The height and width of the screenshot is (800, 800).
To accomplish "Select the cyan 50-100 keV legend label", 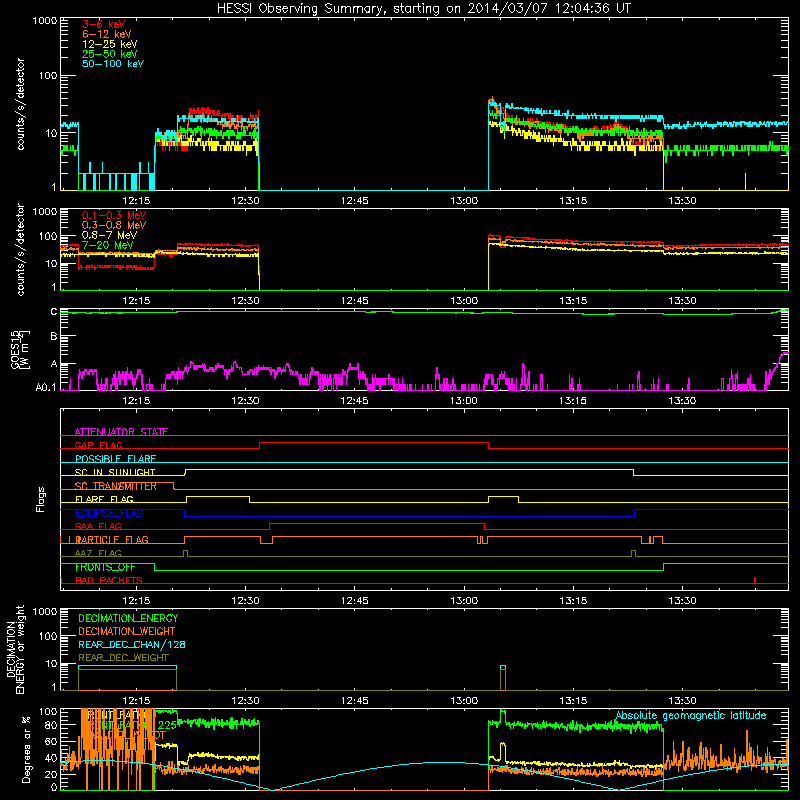I will tap(113, 64).
